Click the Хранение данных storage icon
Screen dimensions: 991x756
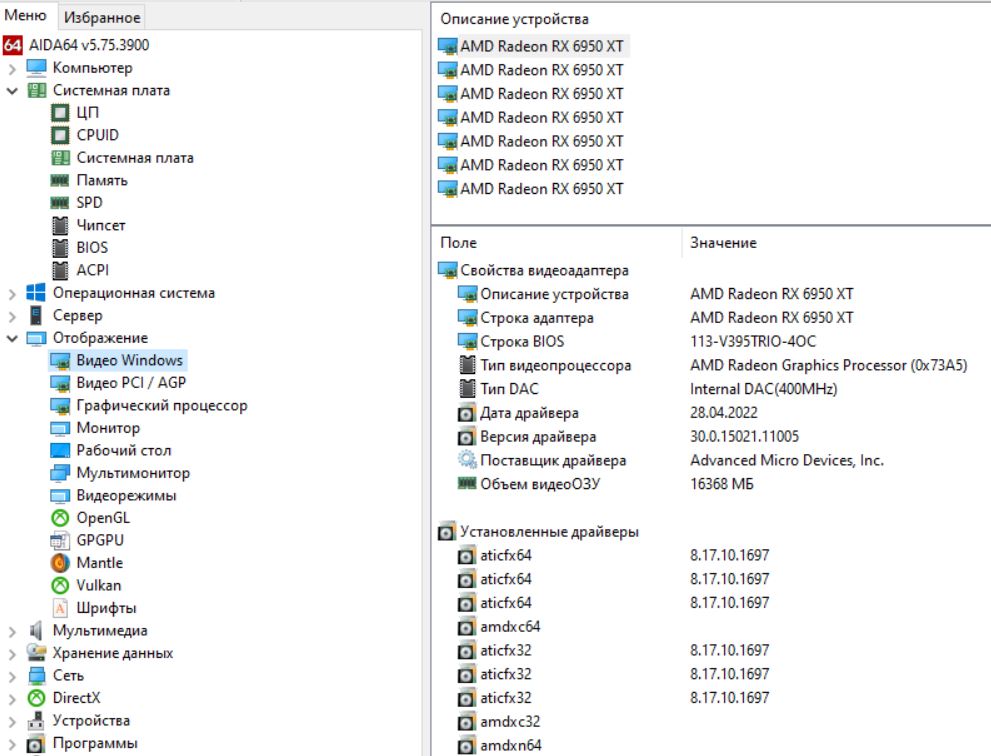click(x=36, y=653)
